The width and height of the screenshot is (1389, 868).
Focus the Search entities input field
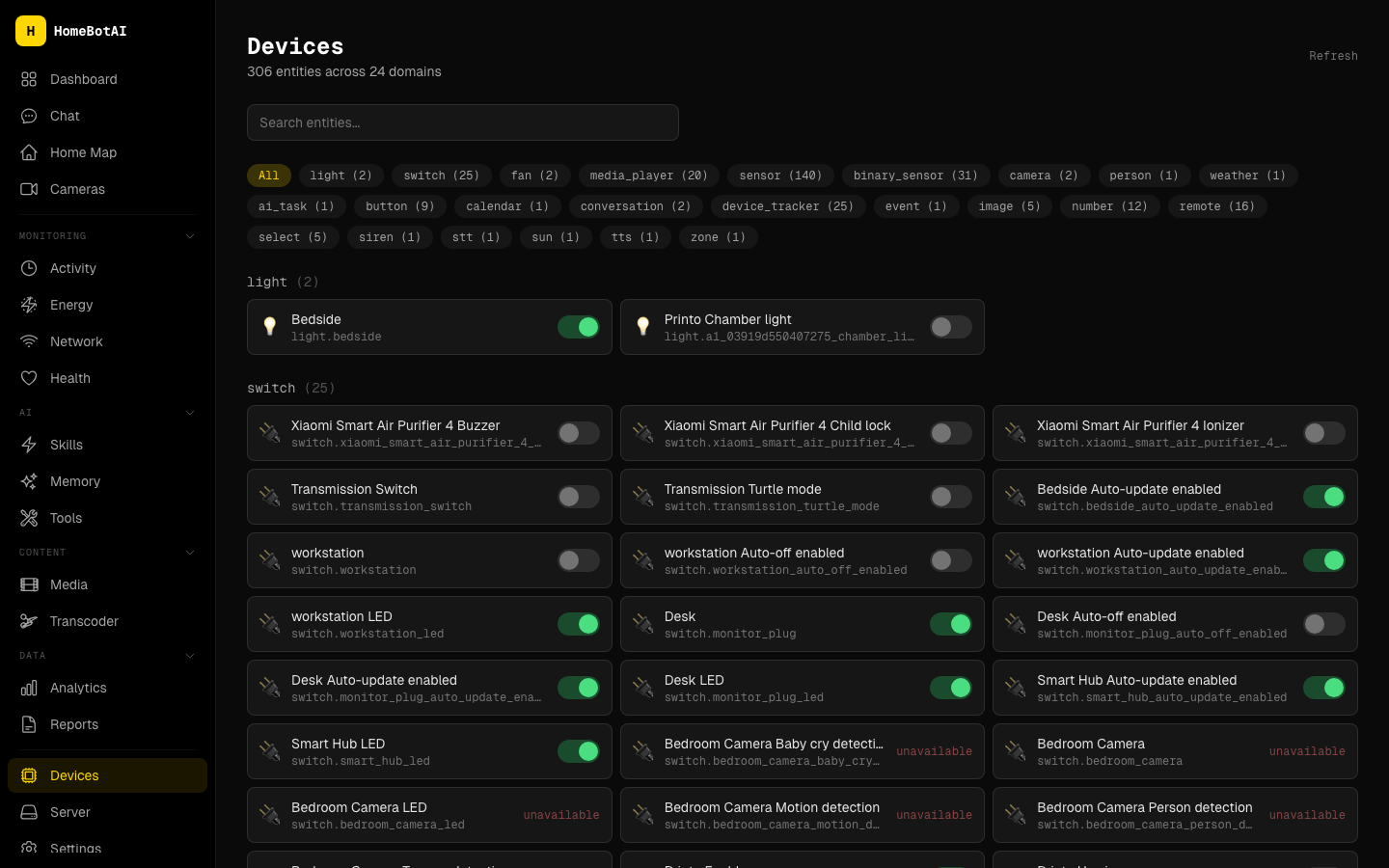point(463,122)
